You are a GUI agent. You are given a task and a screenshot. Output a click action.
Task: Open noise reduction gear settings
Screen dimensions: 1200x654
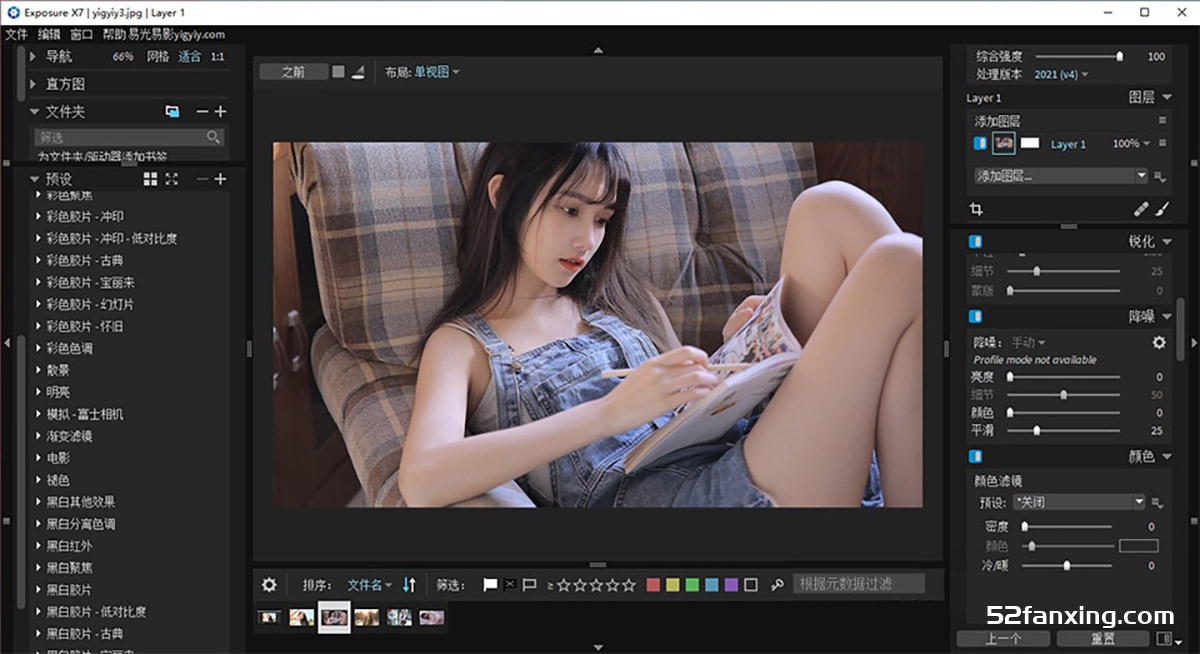(1159, 342)
